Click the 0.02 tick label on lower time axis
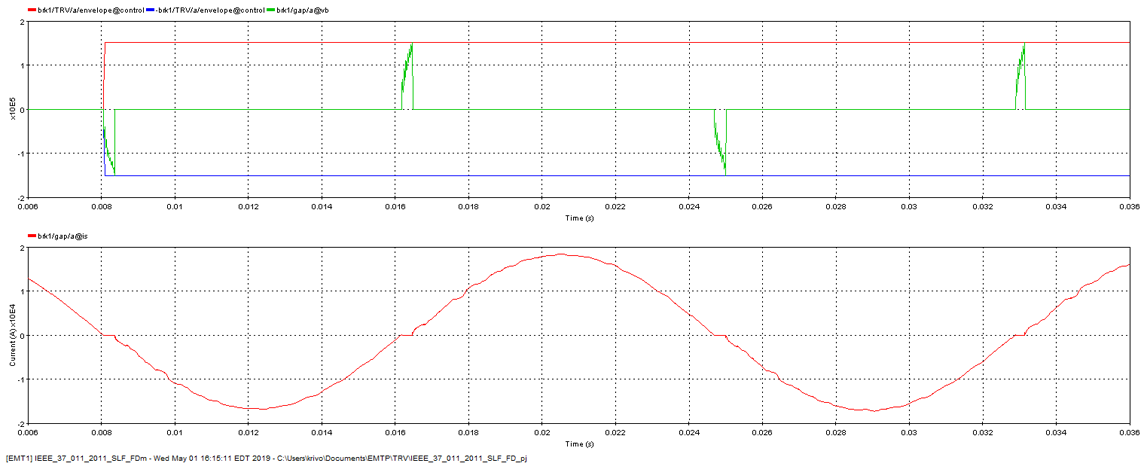1147x466 pixels. point(542,432)
